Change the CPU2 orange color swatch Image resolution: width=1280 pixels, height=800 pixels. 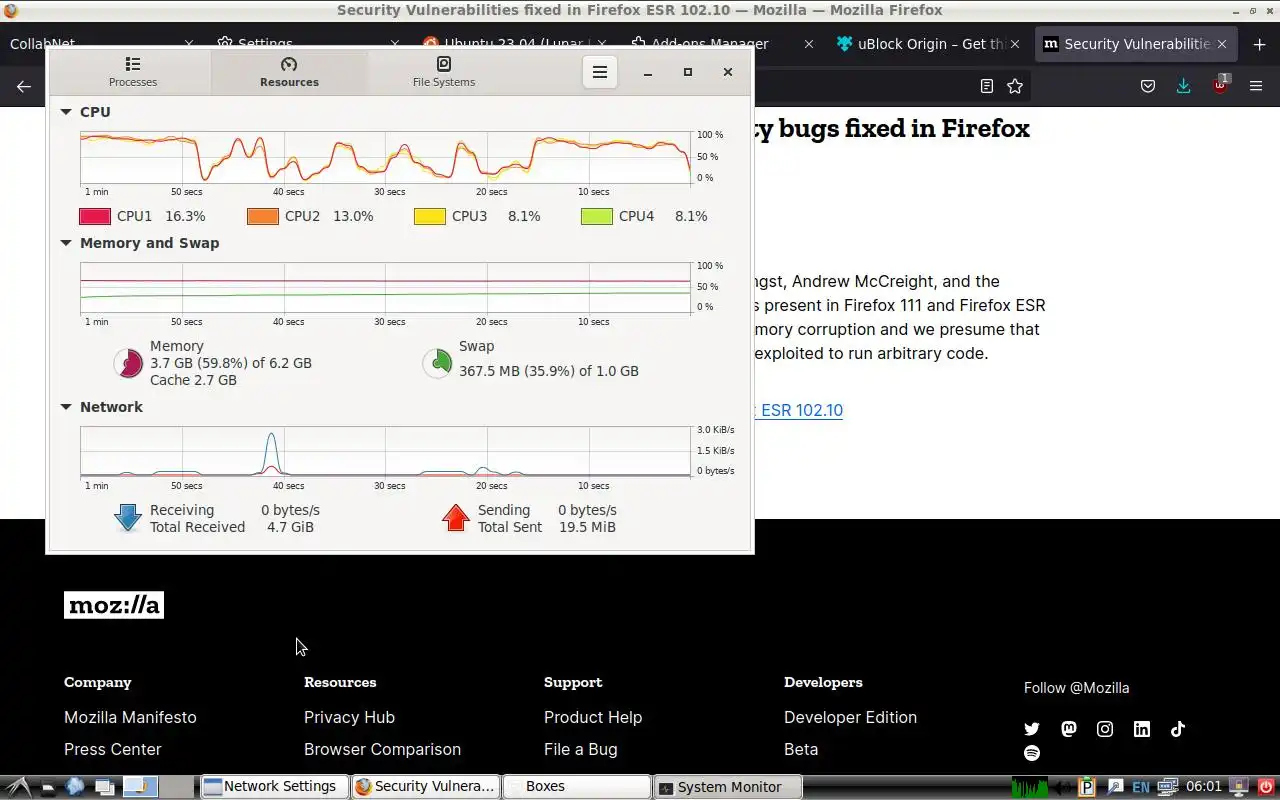click(263, 216)
